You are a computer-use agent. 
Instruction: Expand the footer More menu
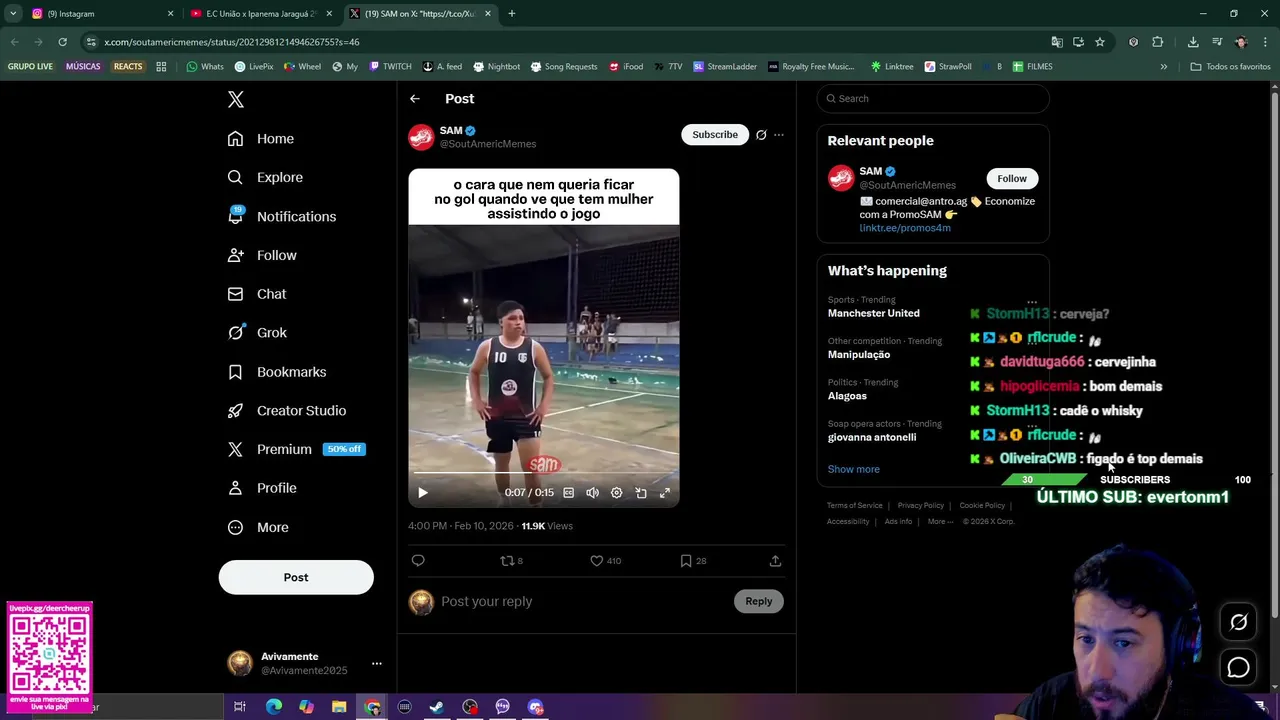(x=941, y=522)
